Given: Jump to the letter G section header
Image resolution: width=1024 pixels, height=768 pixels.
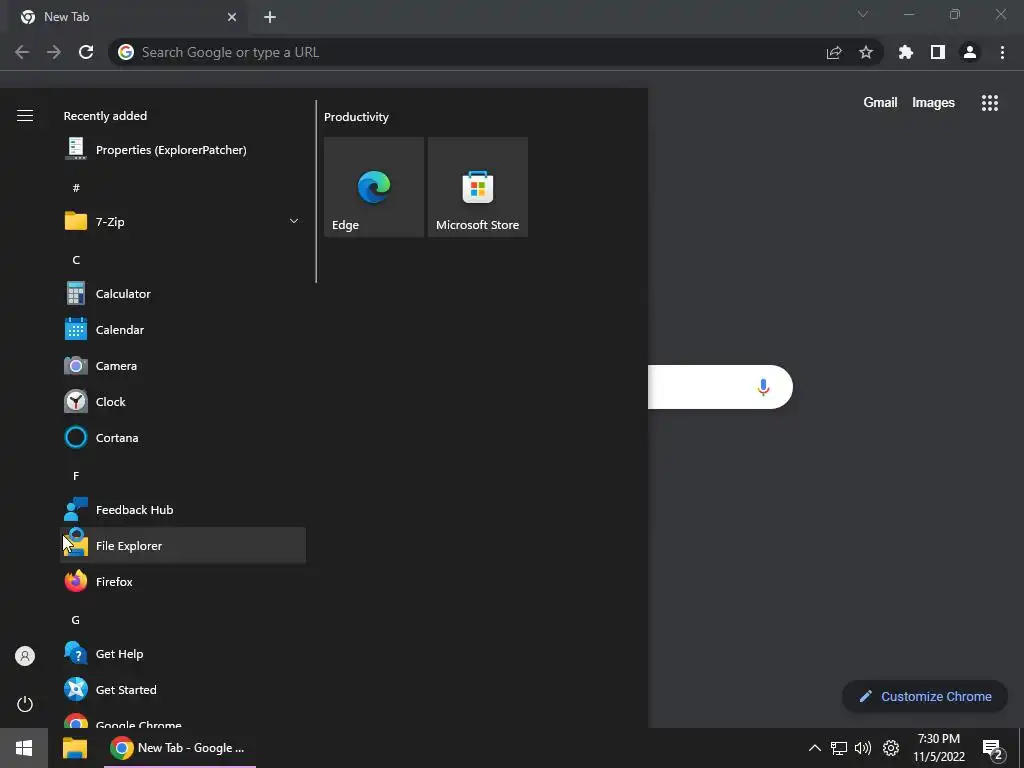Looking at the screenshot, I should (76, 620).
